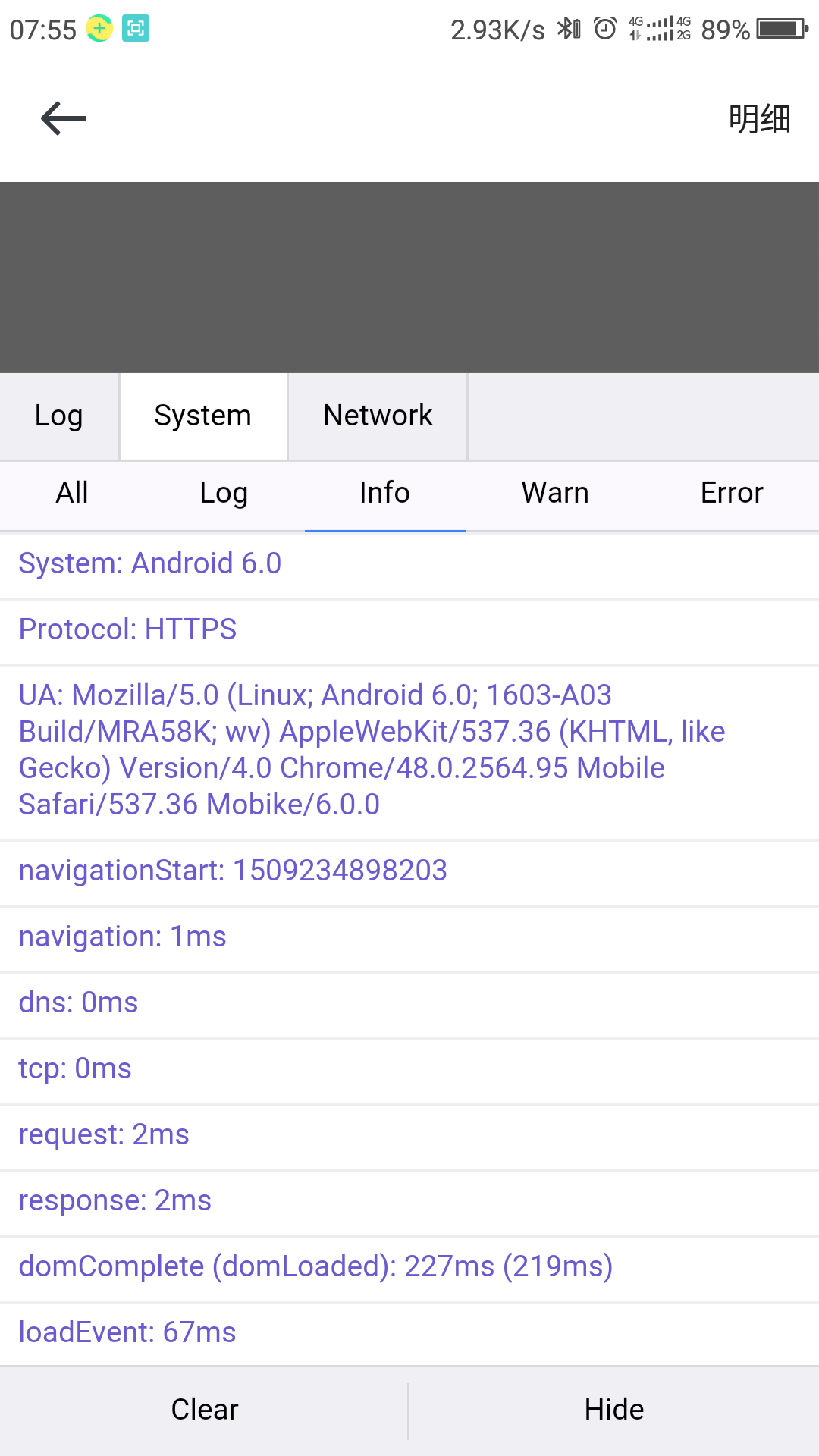The image size is (819, 1456).
Task: Clear the console output
Action: point(204,1410)
